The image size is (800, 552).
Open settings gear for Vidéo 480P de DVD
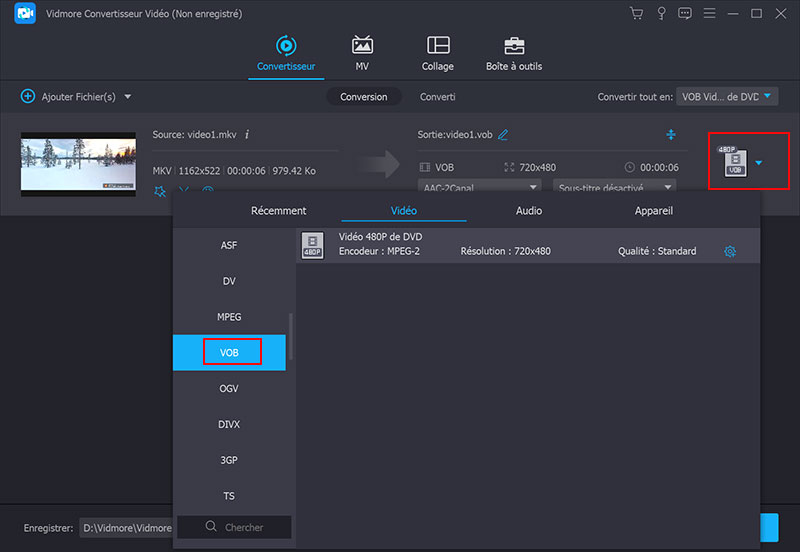coord(729,251)
